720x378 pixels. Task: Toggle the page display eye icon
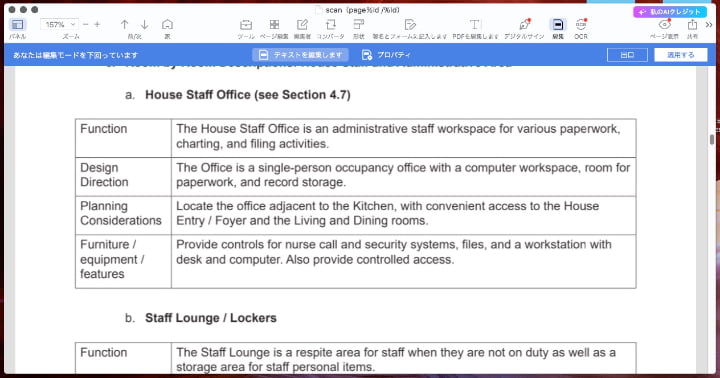click(x=664, y=24)
